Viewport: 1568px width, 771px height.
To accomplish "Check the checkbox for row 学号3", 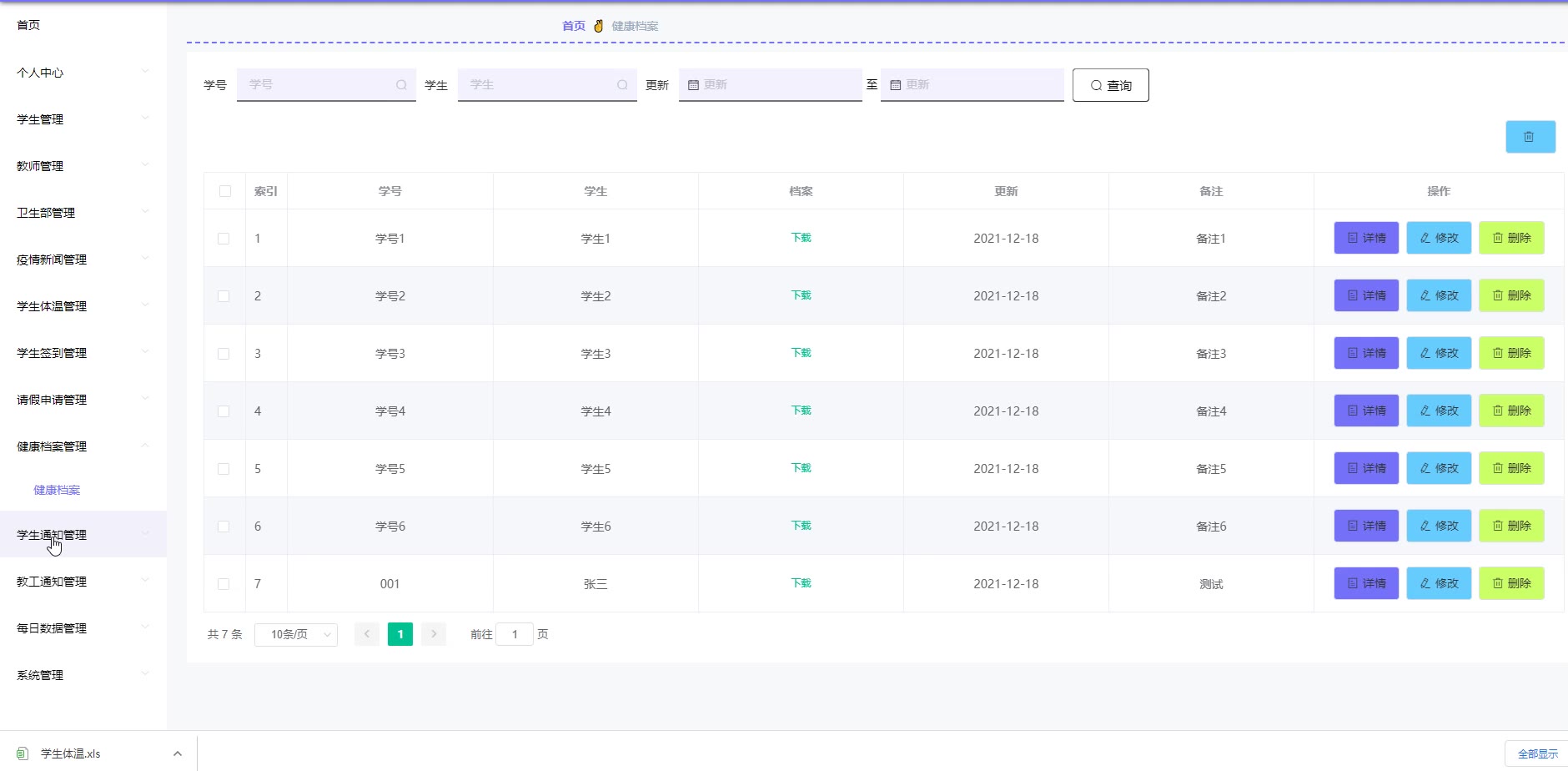I will (224, 354).
